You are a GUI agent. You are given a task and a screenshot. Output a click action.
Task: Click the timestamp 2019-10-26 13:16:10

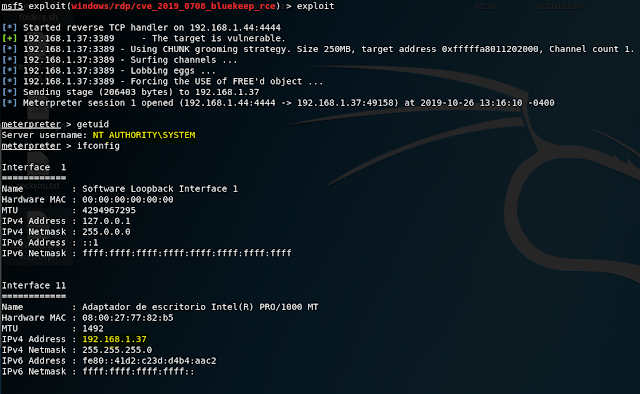[x=471, y=103]
